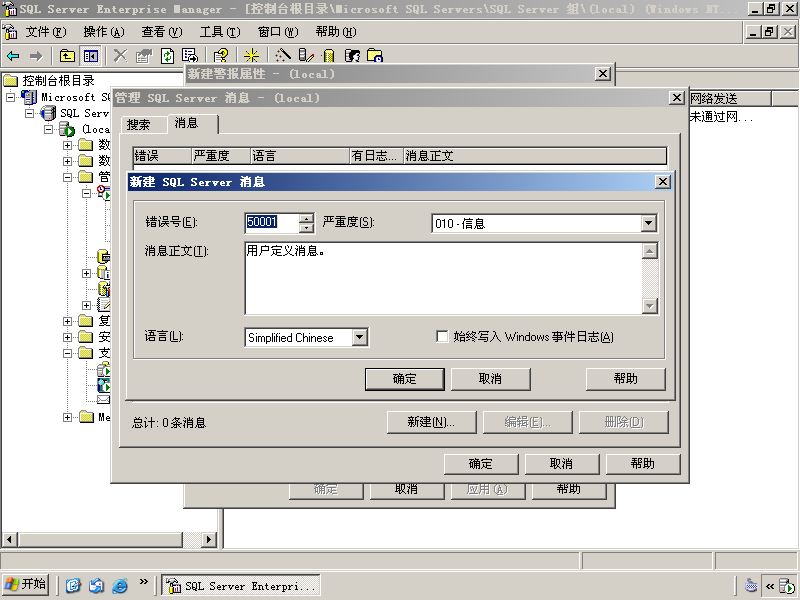800x600 pixels.
Task: Open the 语言 dropdown showing Simplified Chinese
Action: click(360, 337)
